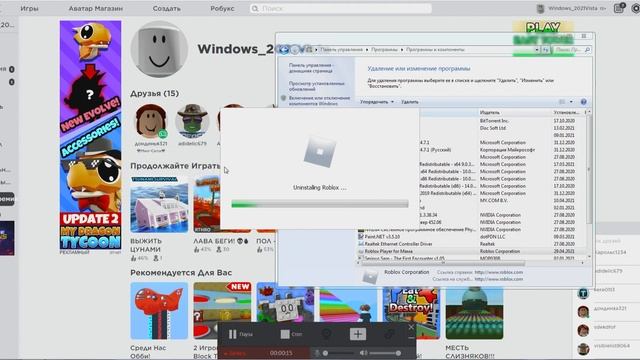Close the recorder control bar
Viewport: 640px width, 360px height.
pyautogui.click(x=411, y=327)
